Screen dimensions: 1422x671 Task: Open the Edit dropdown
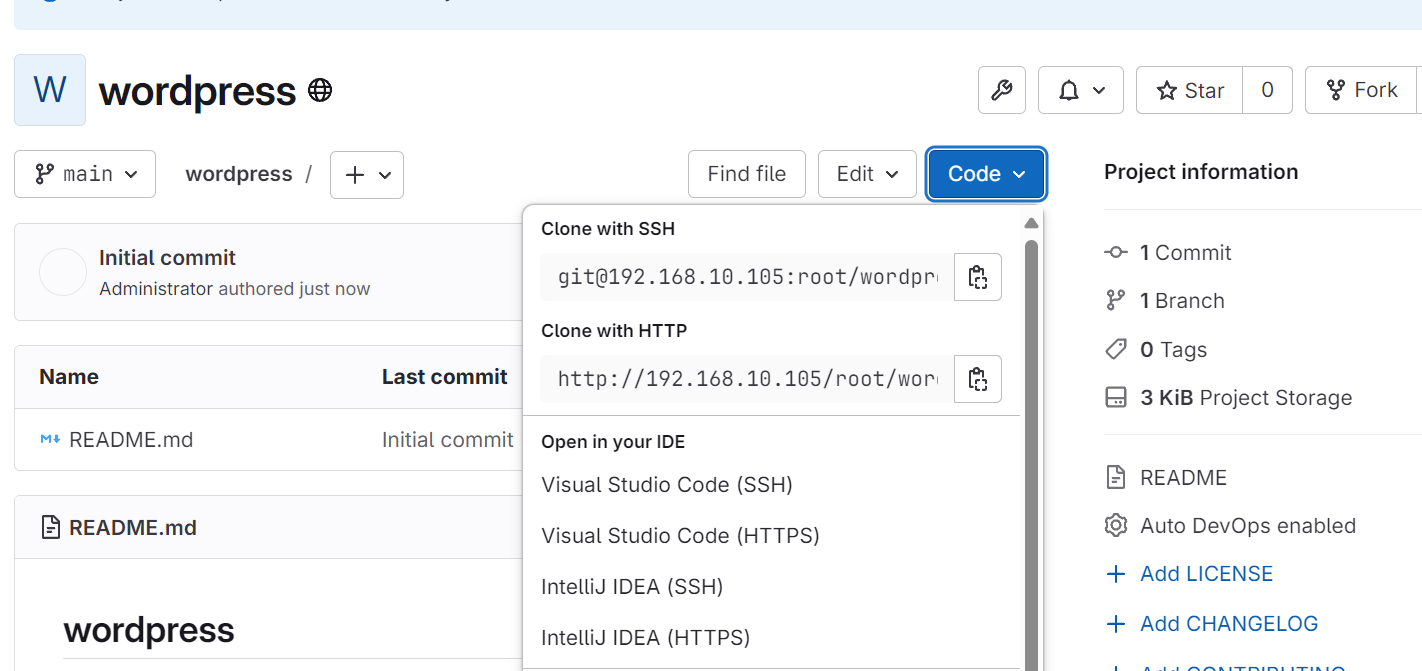click(x=867, y=174)
